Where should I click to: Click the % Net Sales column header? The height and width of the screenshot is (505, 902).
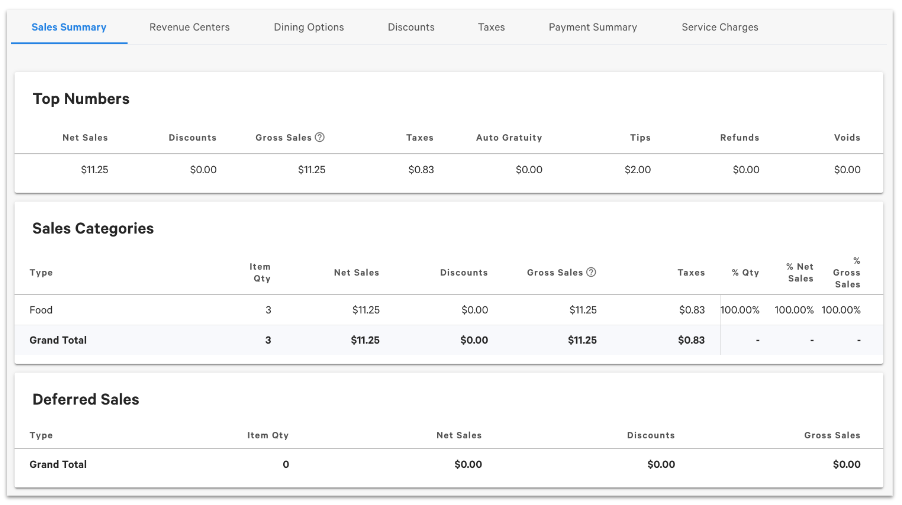(799, 272)
